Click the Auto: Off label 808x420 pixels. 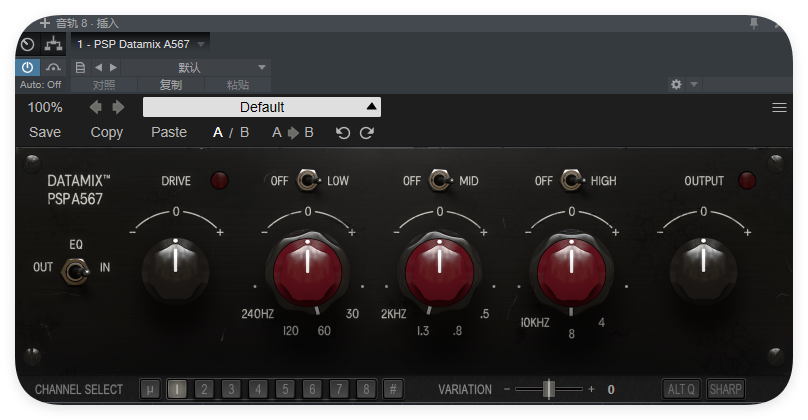point(40,85)
